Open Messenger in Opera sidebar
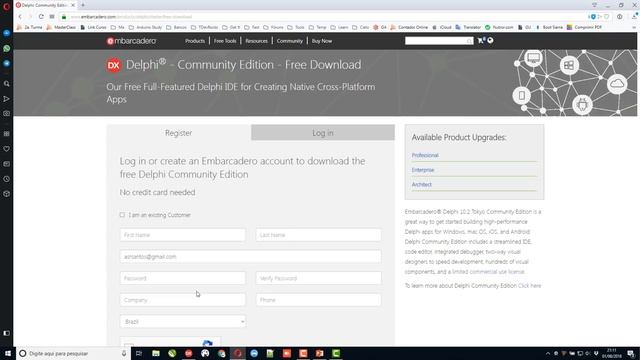This screenshot has height=360, width=640. [7, 33]
